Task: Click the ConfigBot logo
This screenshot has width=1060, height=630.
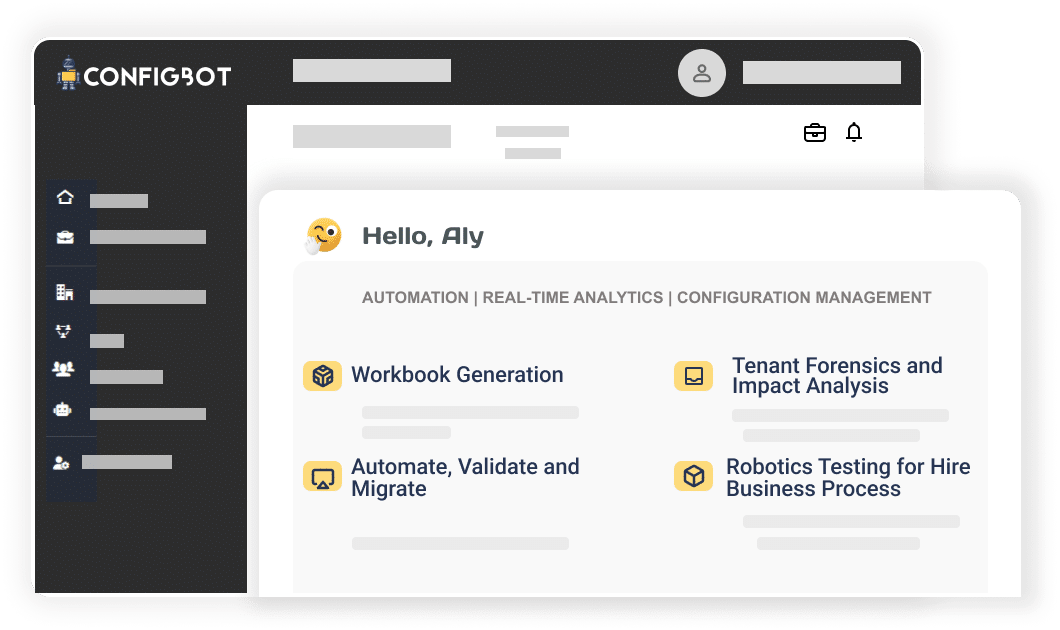Action: tap(146, 76)
